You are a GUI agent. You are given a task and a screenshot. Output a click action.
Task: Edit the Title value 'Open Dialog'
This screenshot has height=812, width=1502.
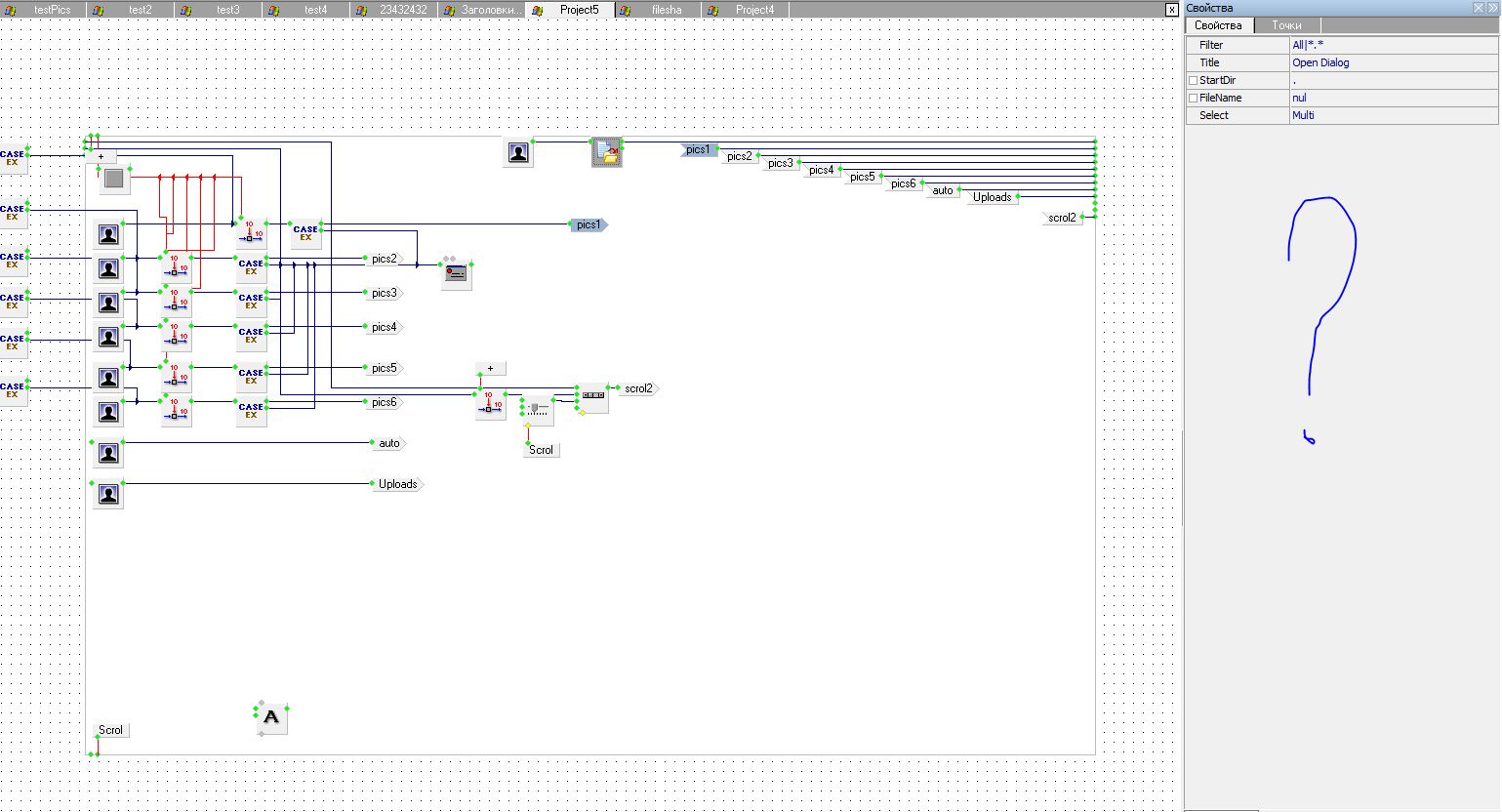click(x=1392, y=62)
